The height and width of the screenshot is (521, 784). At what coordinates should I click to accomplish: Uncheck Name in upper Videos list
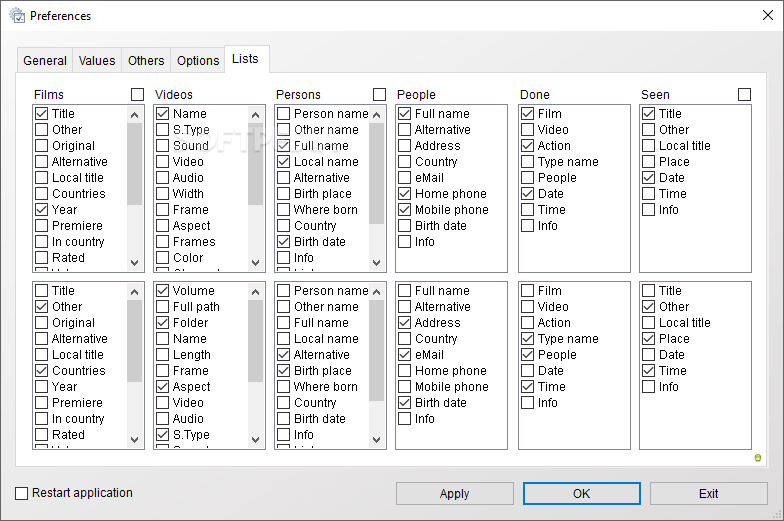162,114
